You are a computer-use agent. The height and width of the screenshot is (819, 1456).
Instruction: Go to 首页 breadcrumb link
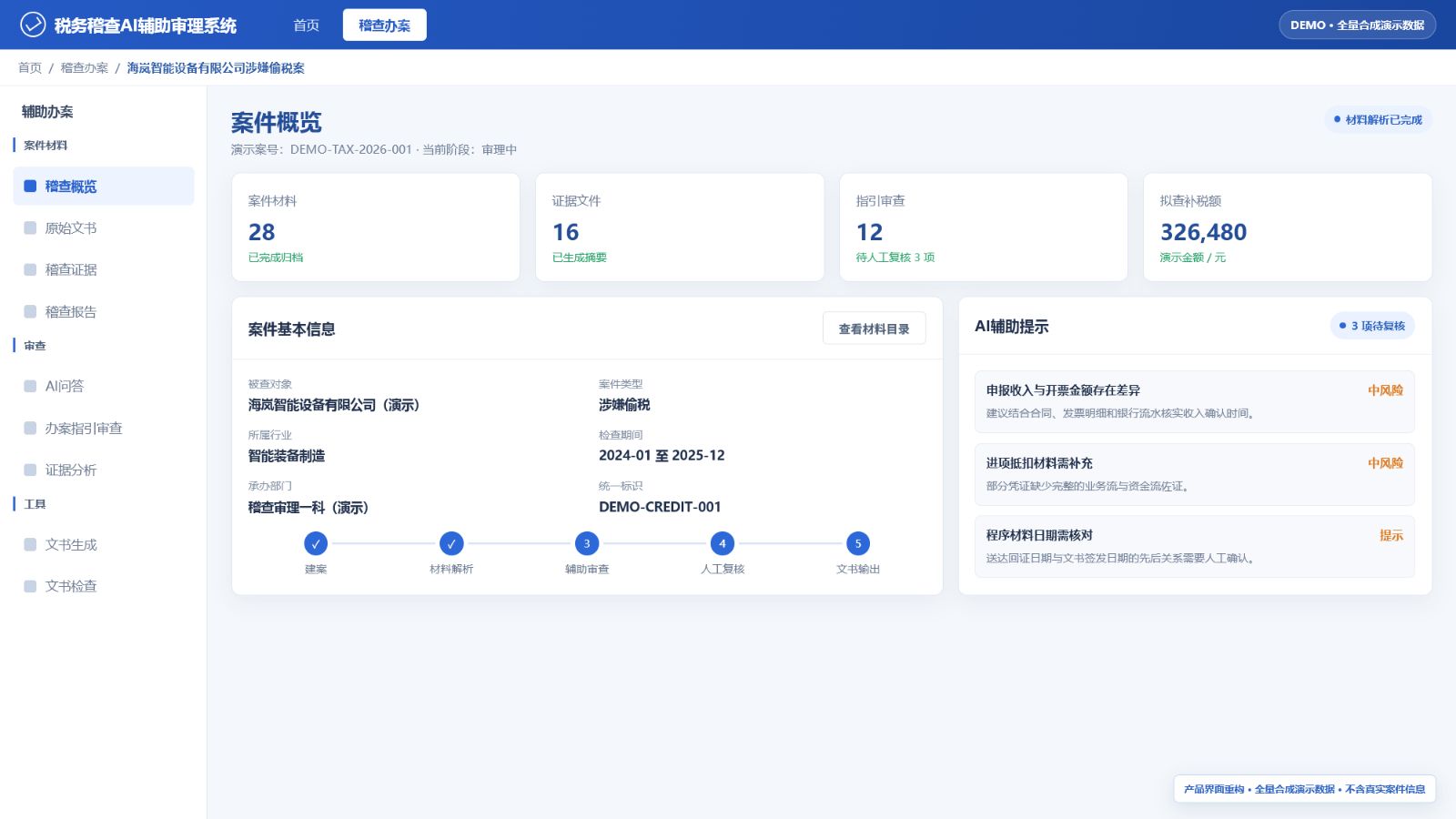point(30,68)
